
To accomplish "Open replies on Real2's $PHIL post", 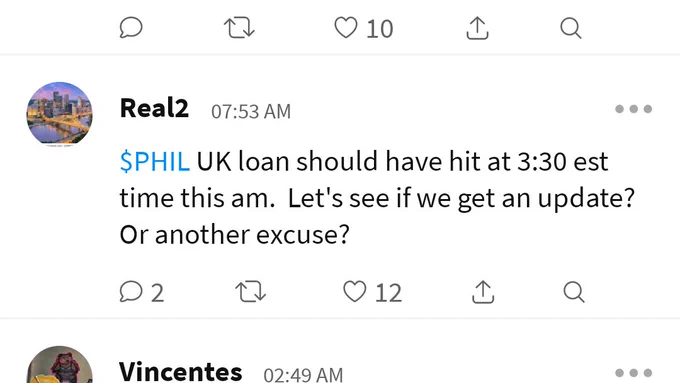I will [142, 292].
